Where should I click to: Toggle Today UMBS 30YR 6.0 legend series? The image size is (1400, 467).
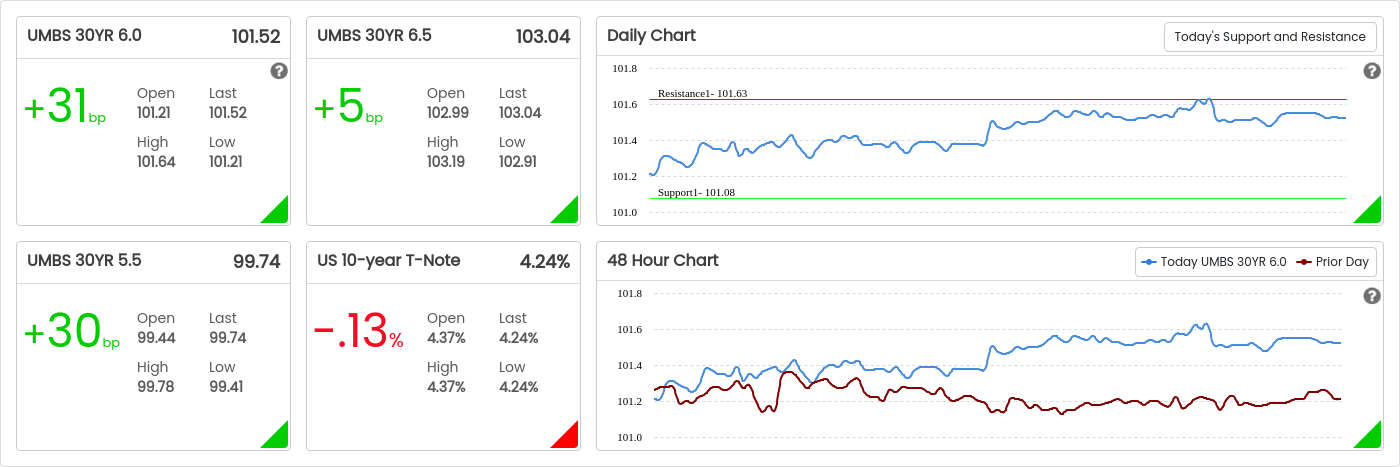click(x=1214, y=262)
